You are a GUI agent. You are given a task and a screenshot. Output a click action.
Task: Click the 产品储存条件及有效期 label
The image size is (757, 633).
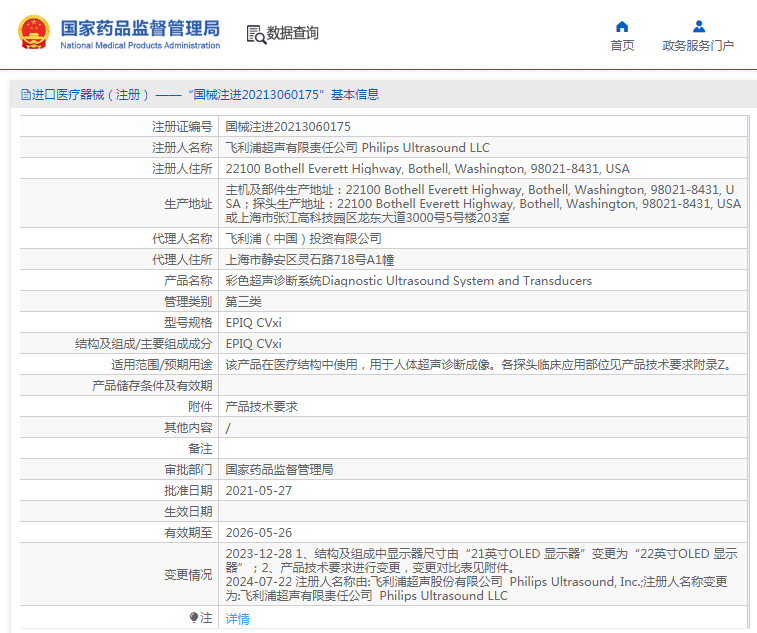pyautogui.click(x=152, y=386)
